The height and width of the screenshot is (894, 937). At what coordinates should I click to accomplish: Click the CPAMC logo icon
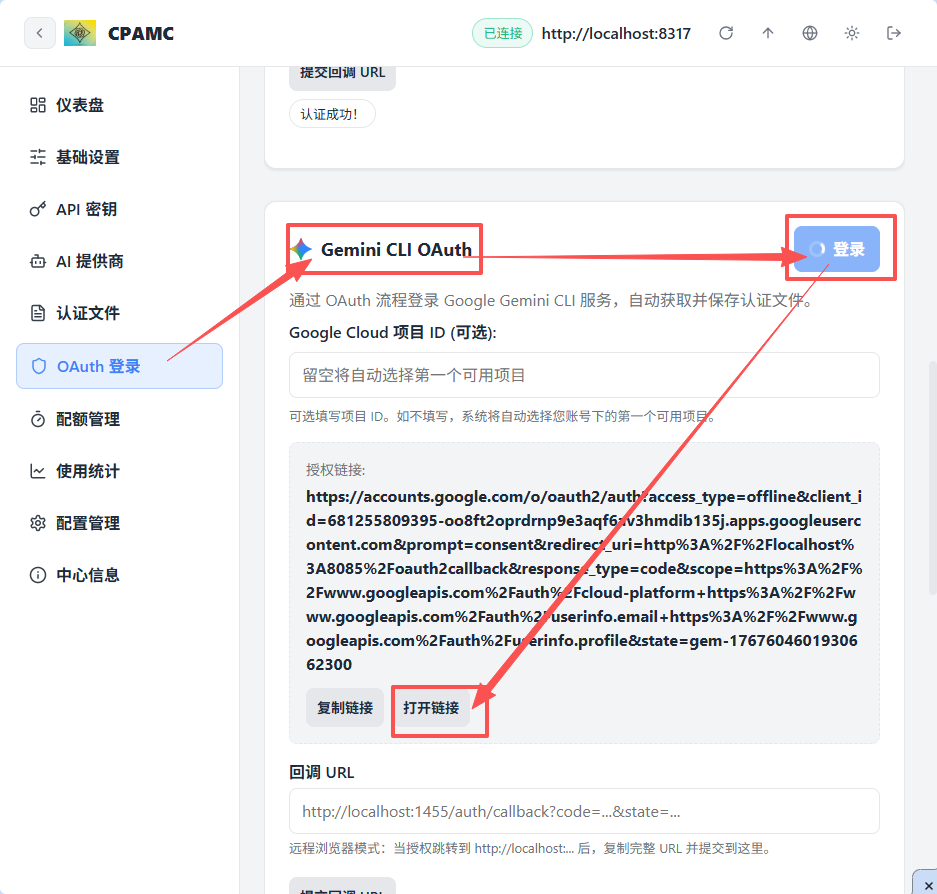pos(79,32)
